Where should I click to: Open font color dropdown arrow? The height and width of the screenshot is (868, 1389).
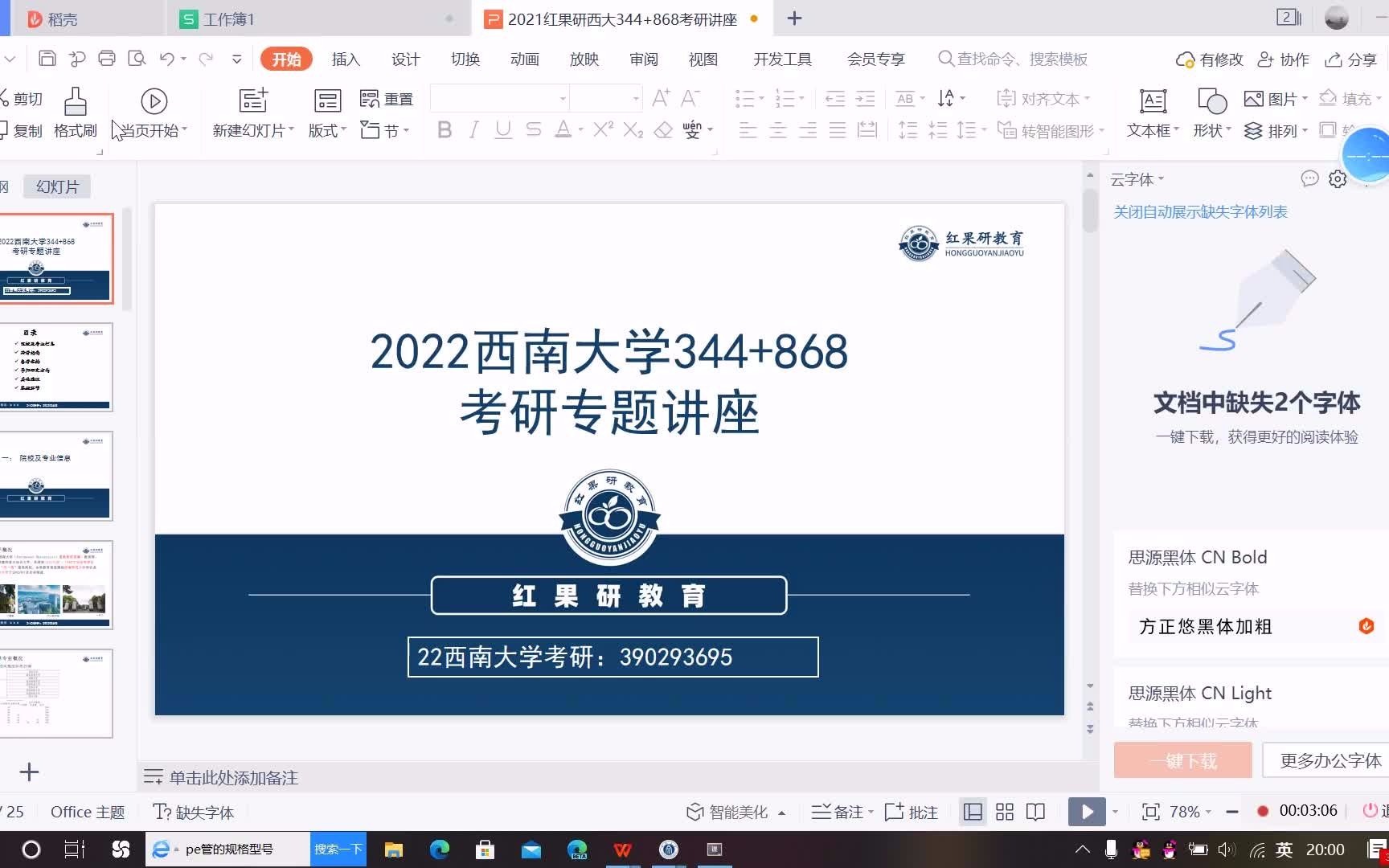tap(580, 129)
